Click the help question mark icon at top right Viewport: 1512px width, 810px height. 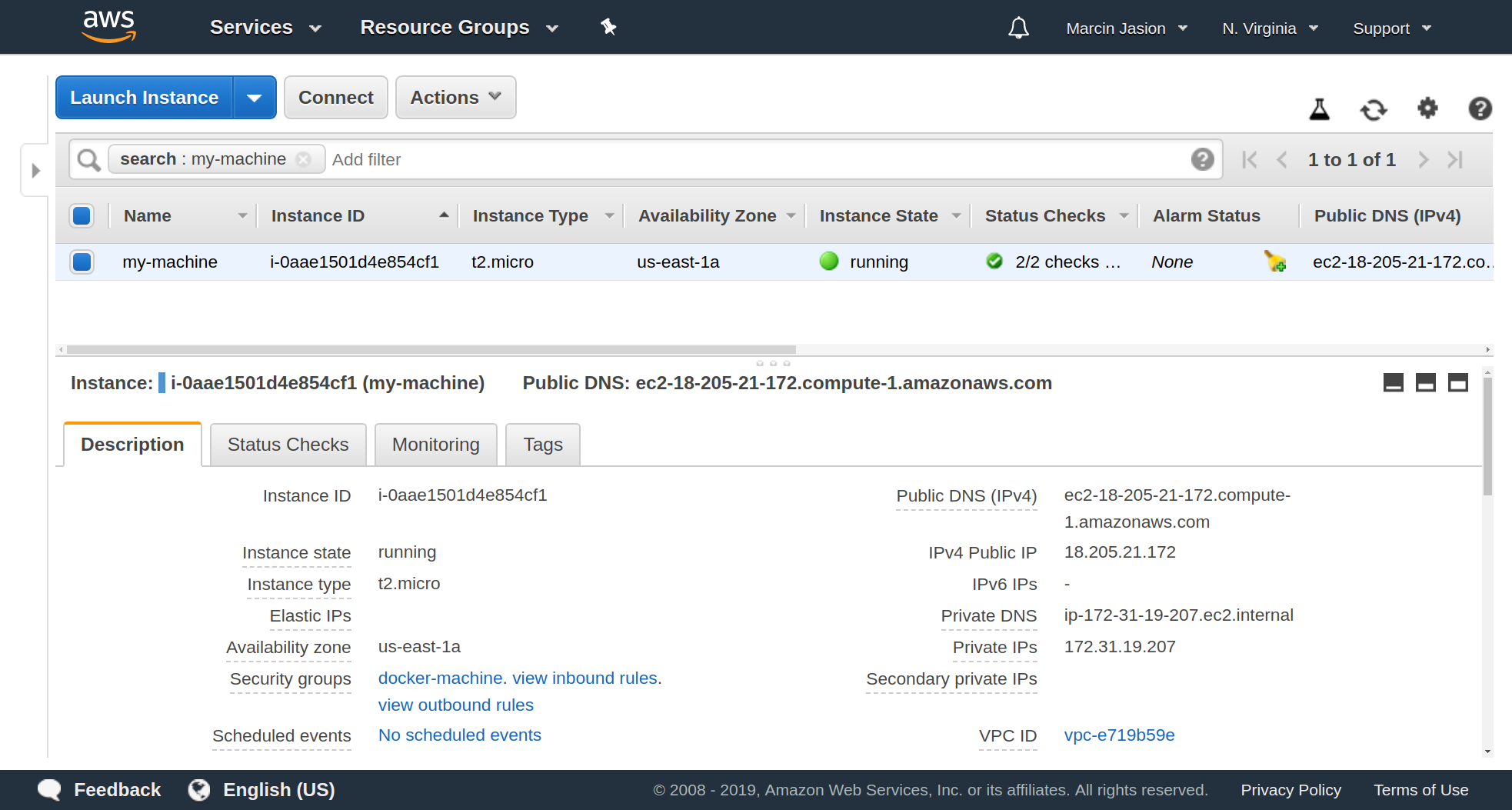(x=1480, y=108)
